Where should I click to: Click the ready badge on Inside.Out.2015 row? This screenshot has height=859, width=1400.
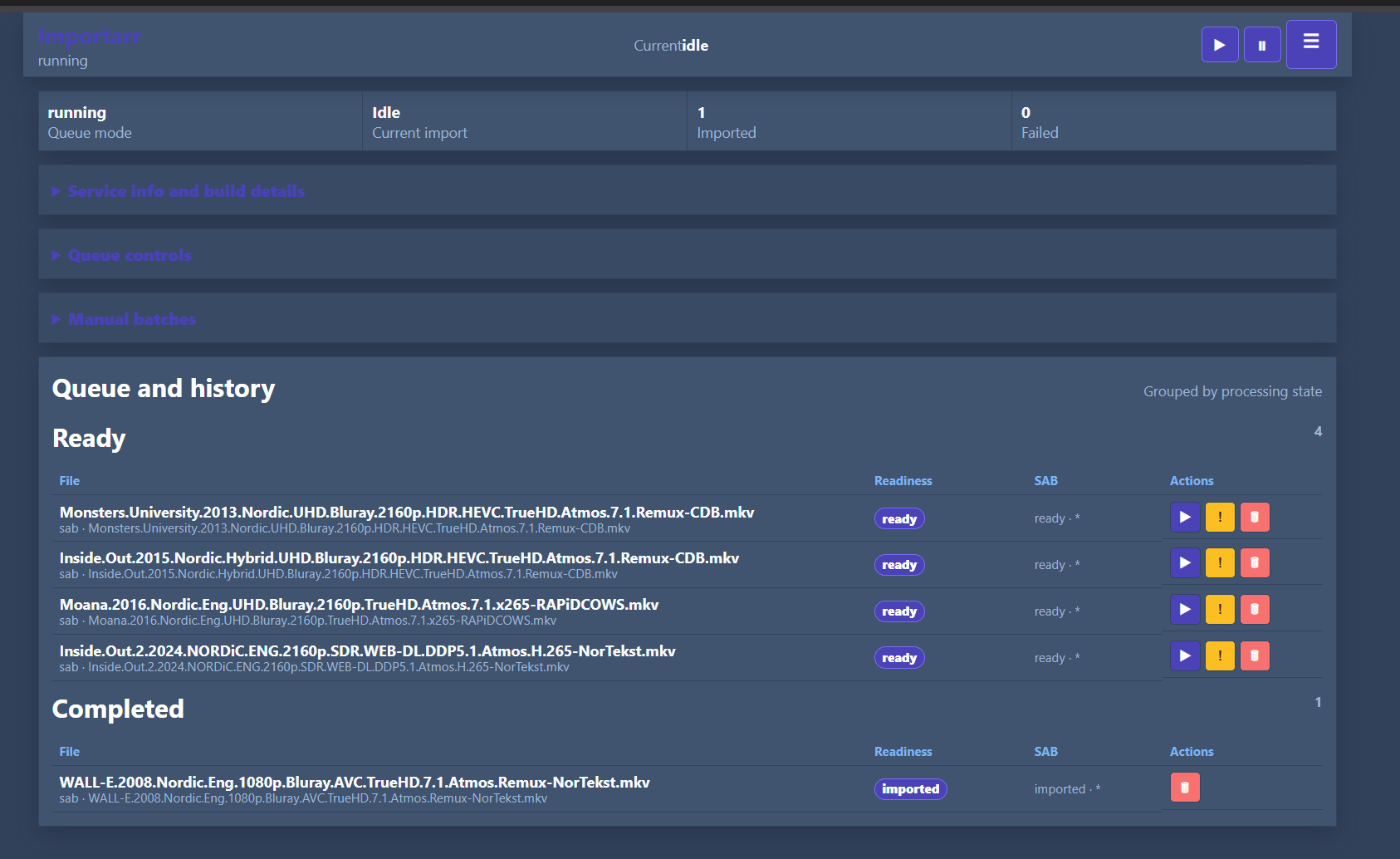899,565
